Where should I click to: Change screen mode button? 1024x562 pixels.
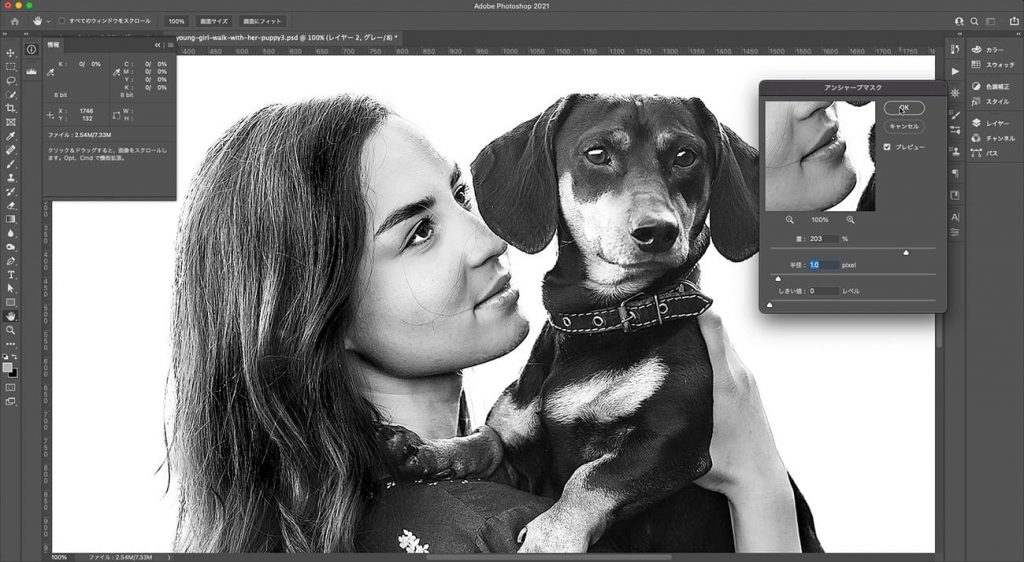pos(10,401)
